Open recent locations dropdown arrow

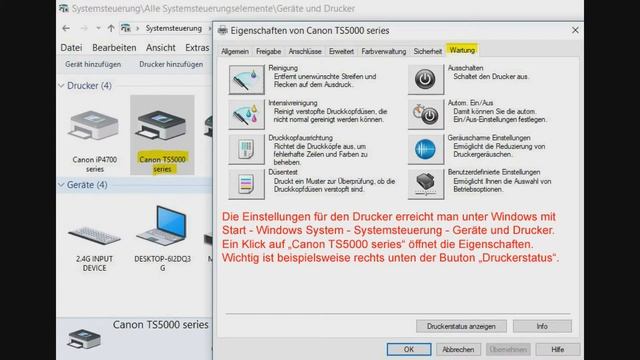[x=98, y=28]
